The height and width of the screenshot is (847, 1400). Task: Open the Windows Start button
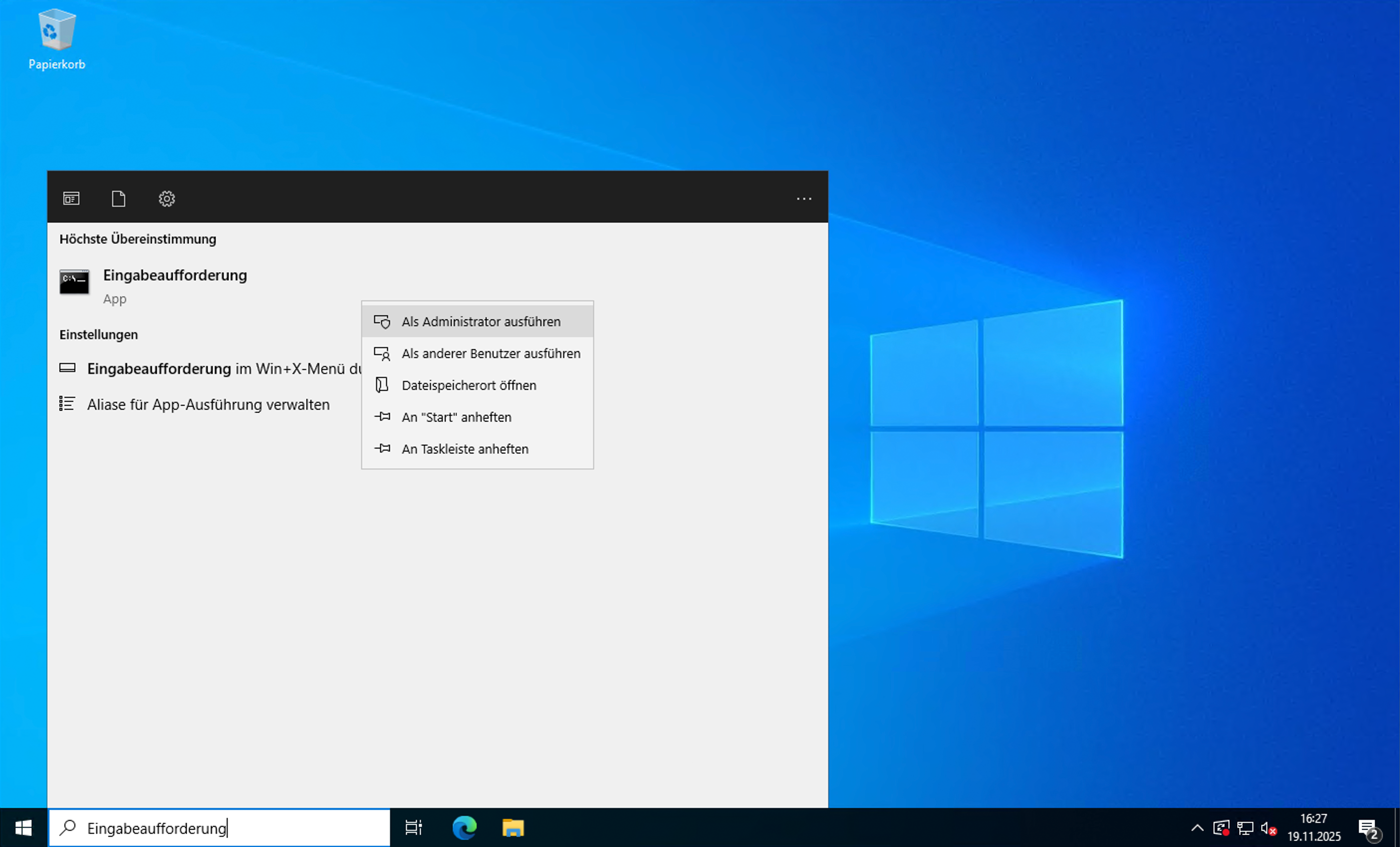[23, 828]
